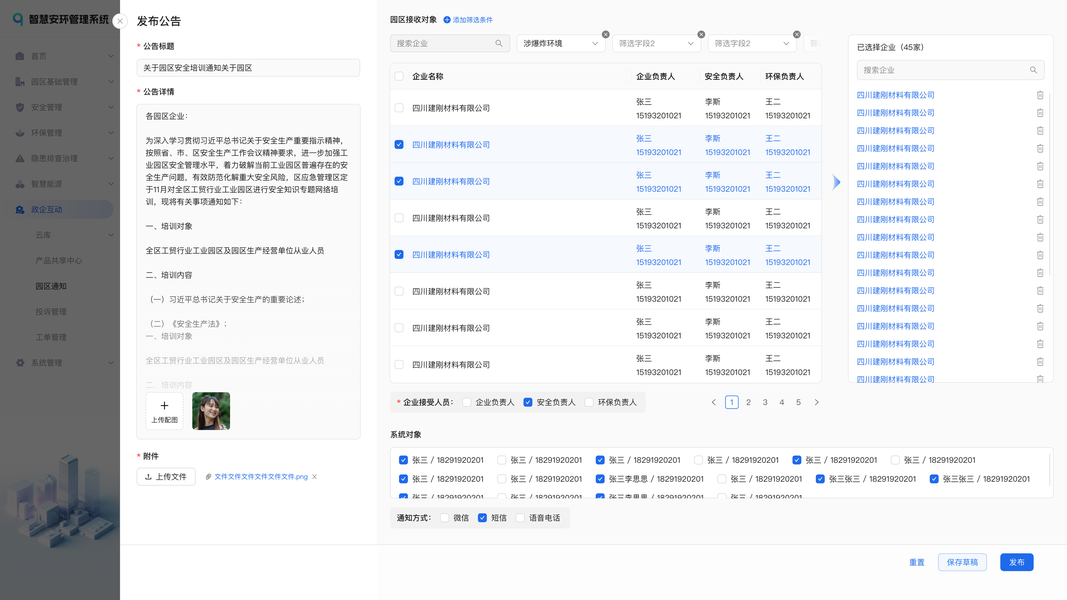1067x600 pixels.
Task: Select page 1 in pagination
Action: pyautogui.click(x=732, y=403)
